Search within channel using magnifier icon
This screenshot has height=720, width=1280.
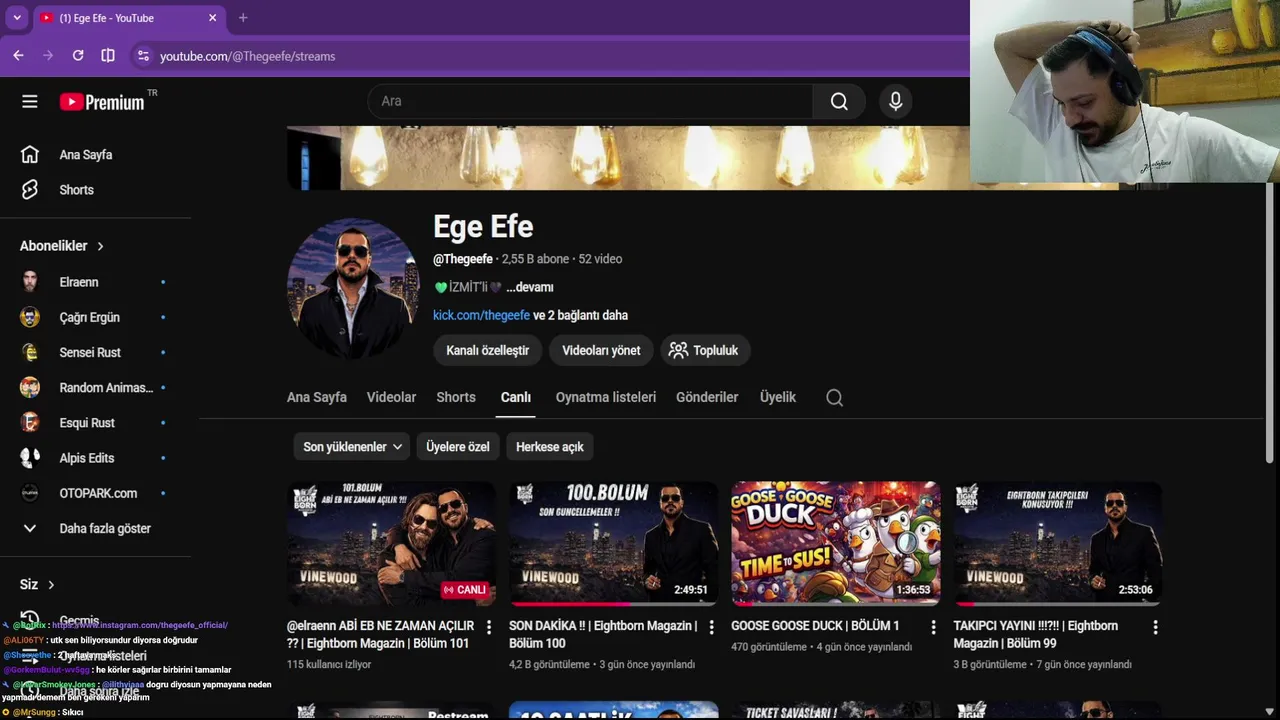pos(834,398)
